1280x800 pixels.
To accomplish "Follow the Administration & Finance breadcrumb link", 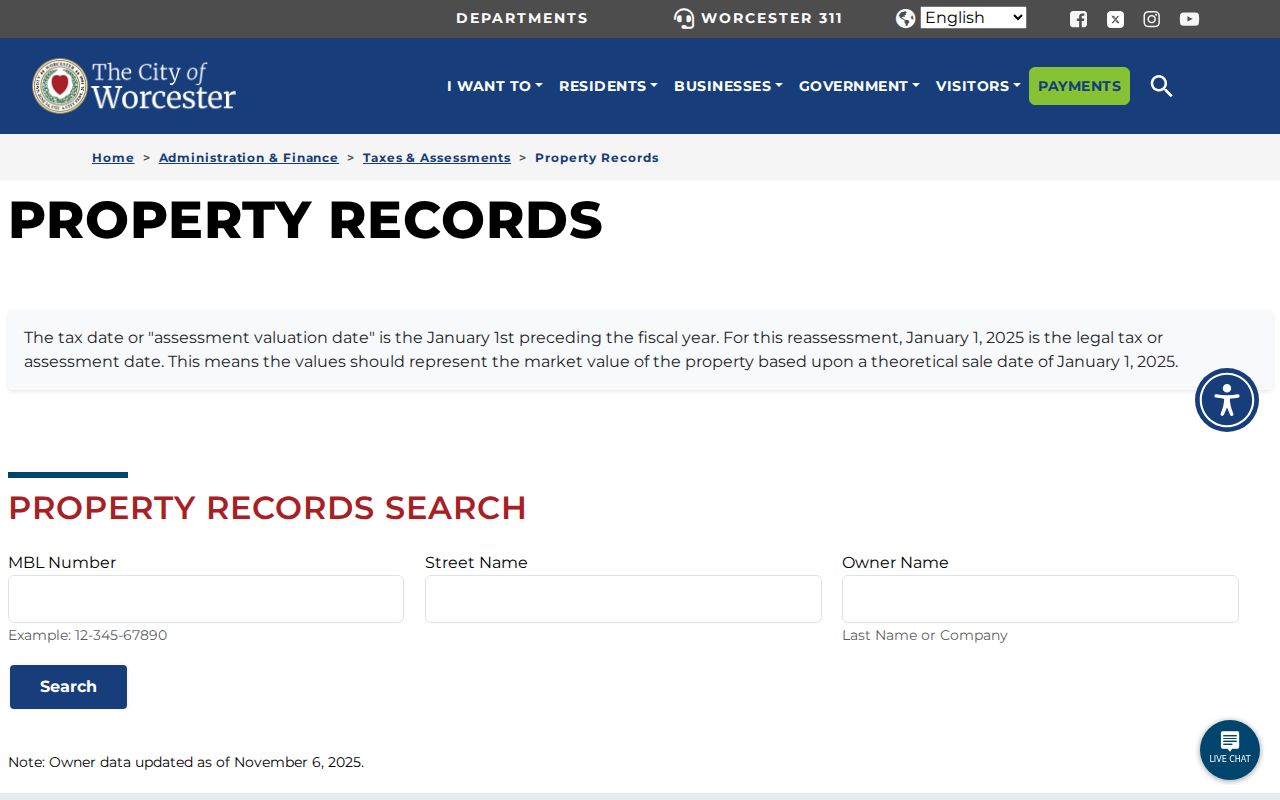I will coord(249,158).
